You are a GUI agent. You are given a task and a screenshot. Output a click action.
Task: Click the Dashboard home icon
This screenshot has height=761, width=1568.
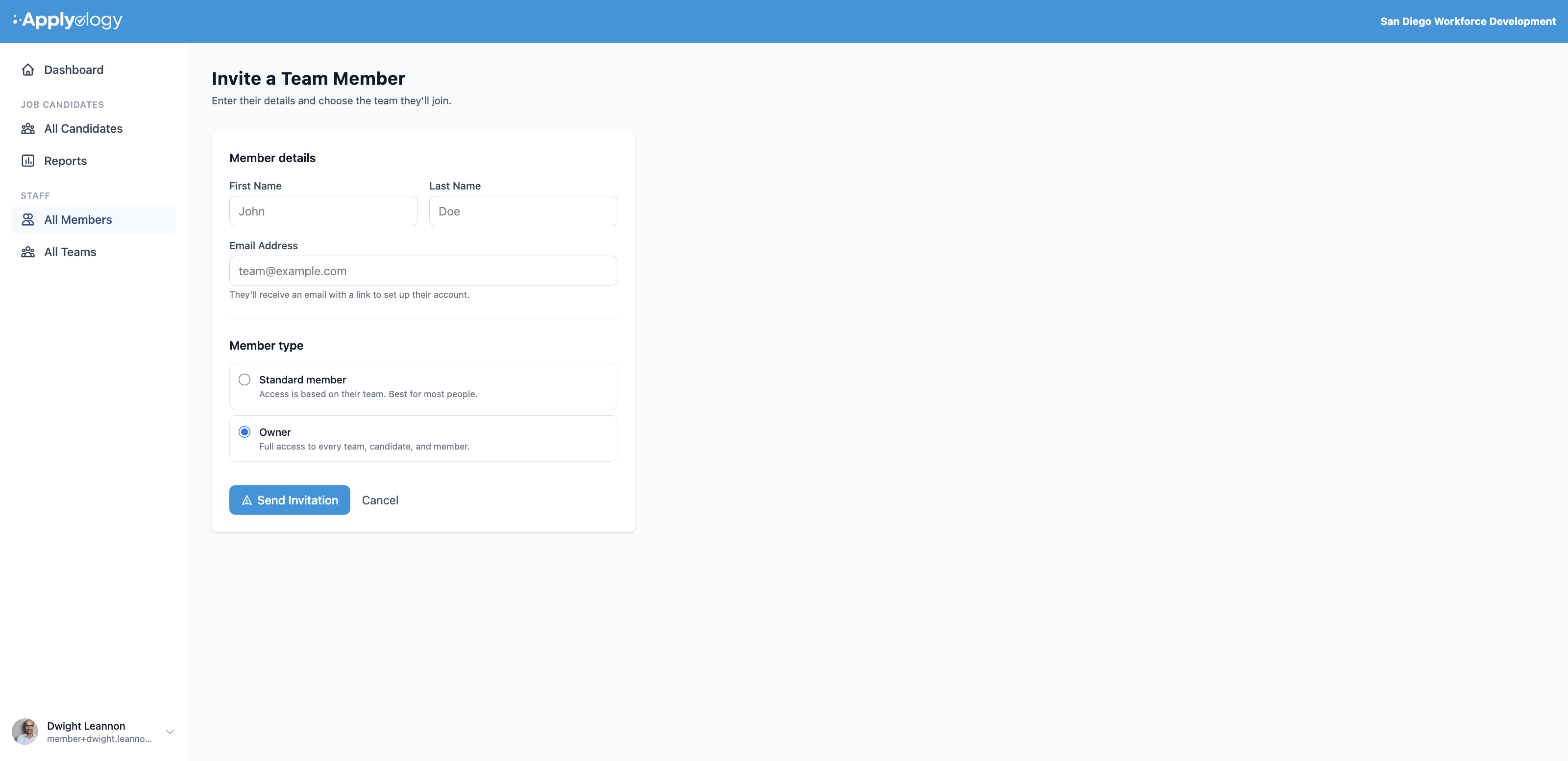click(28, 70)
